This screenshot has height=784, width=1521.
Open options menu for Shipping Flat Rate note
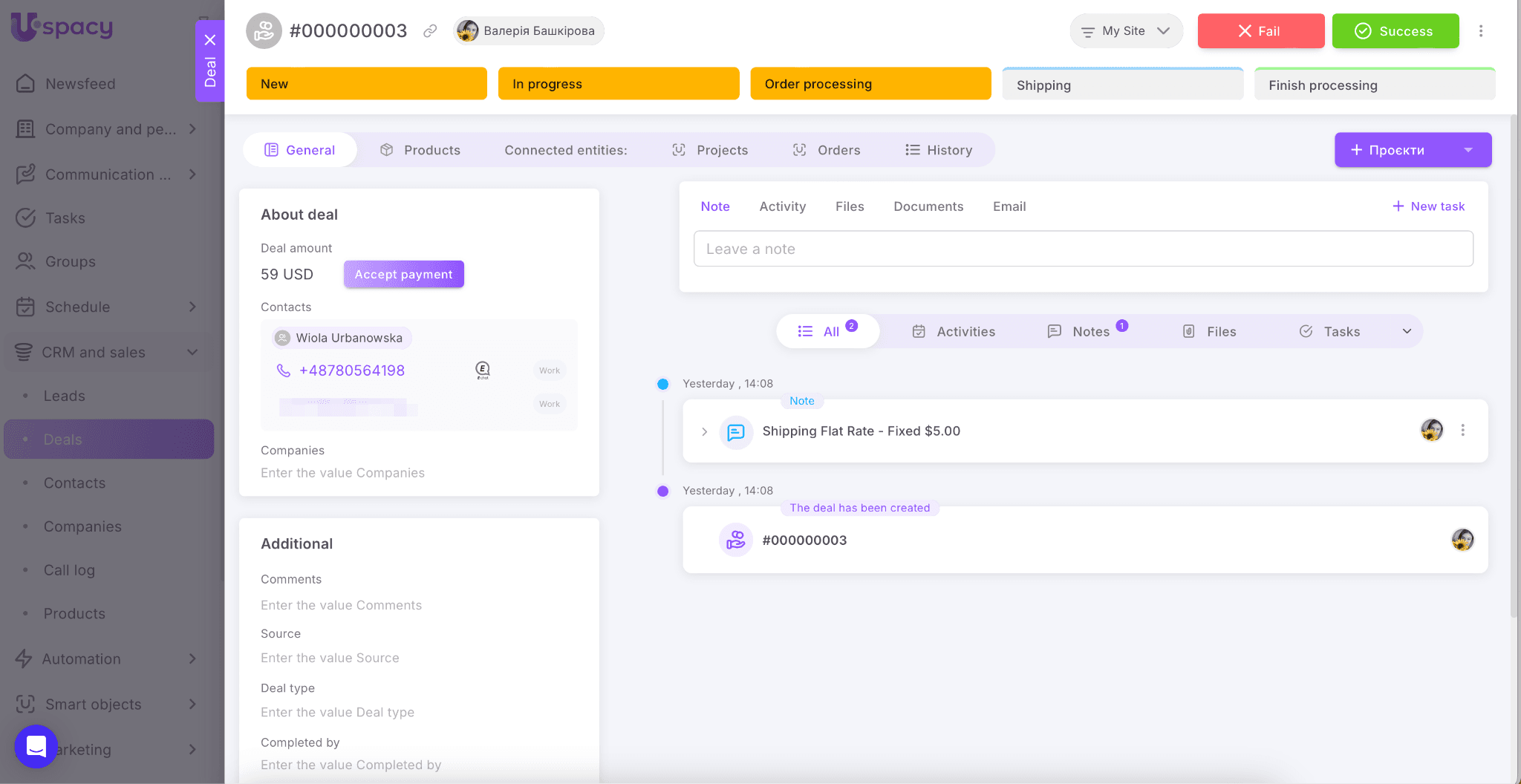pyautogui.click(x=1462, y=431)
